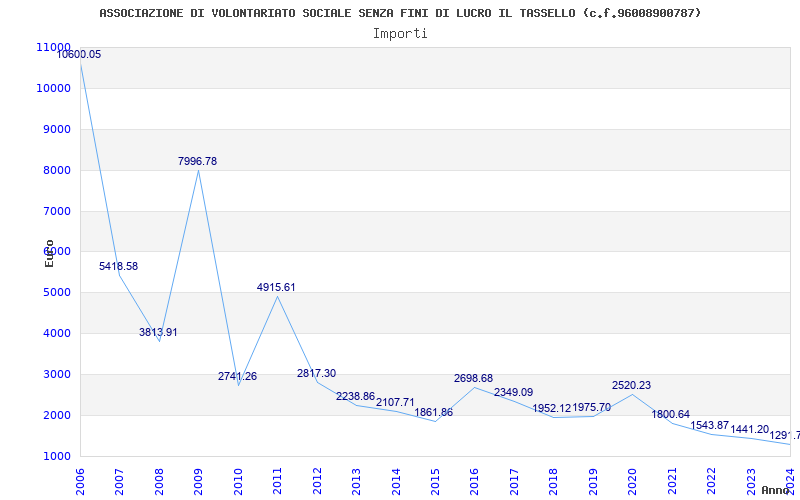Click the 2015 x-axis year label

(x=435, y=481)
